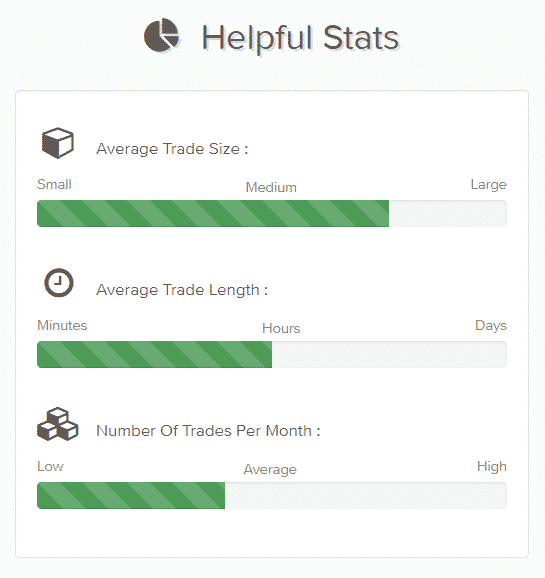Click the Number Of Trades Per Month label
Screen dimensions: 545x578
(x=208, y=431)
